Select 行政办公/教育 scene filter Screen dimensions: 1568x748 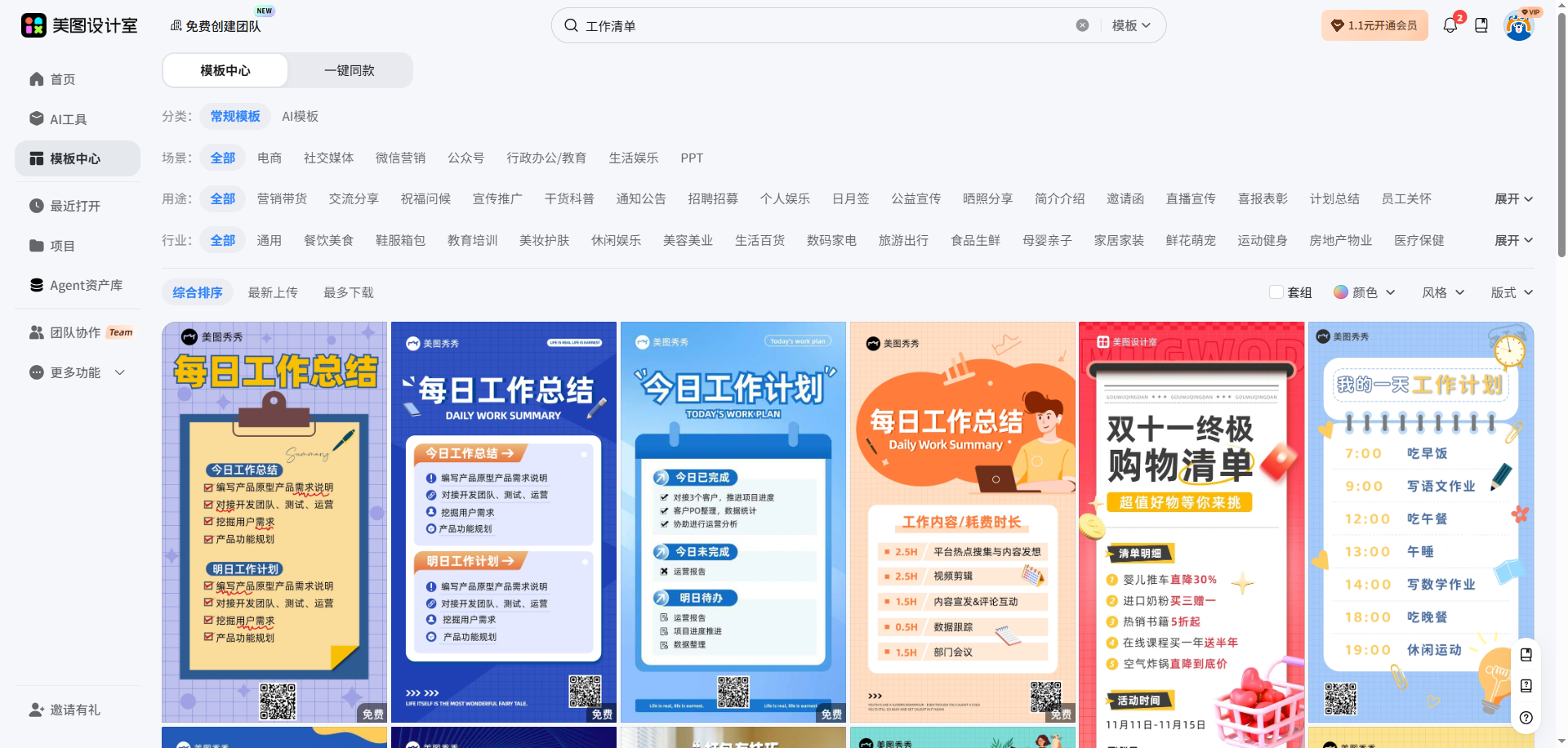546,158
